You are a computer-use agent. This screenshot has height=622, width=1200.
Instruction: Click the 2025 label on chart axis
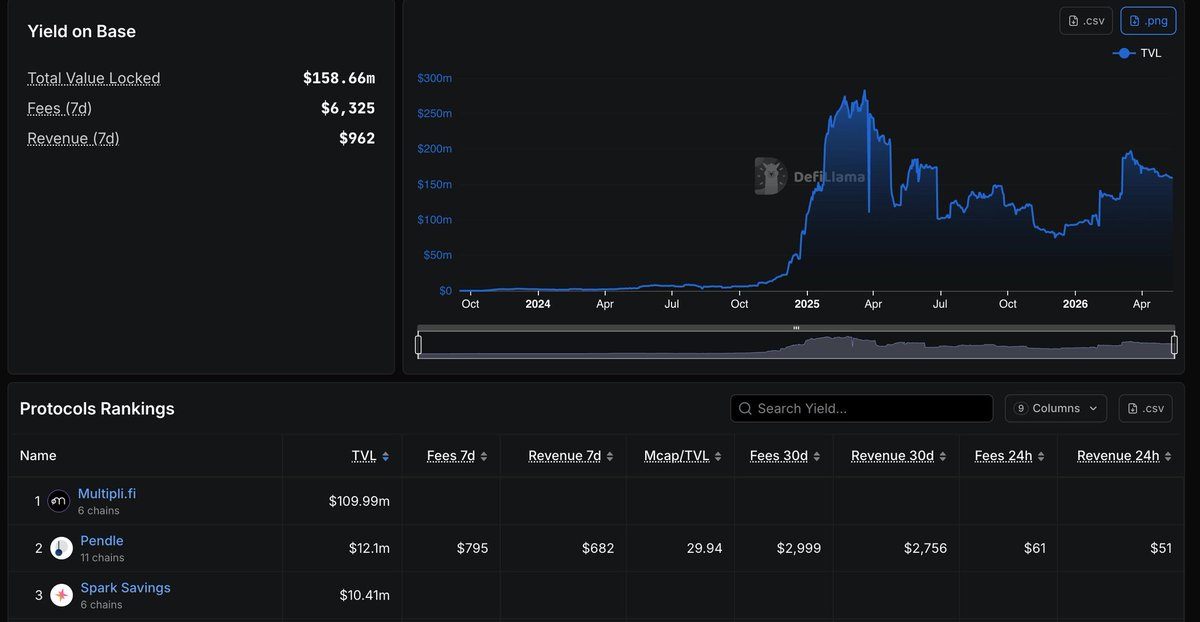click(x=807, y=303)
